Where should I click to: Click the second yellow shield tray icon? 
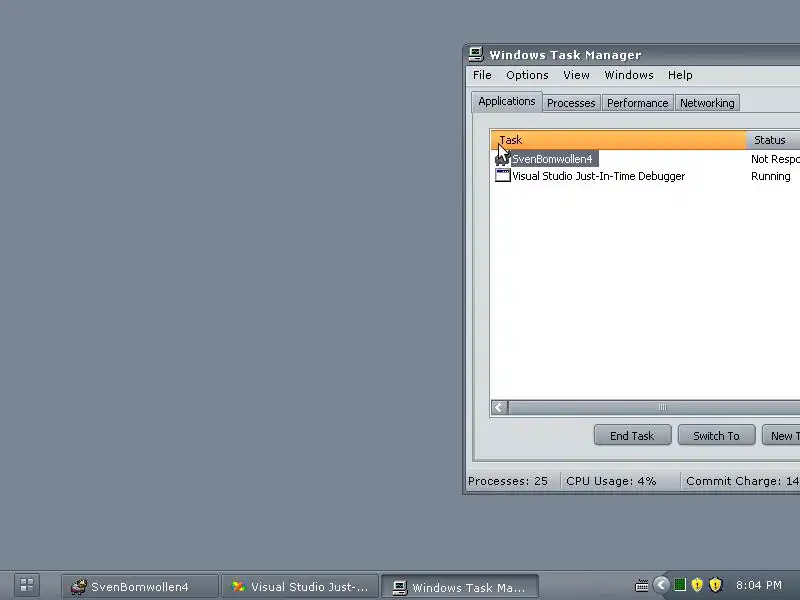pos(716,585)
